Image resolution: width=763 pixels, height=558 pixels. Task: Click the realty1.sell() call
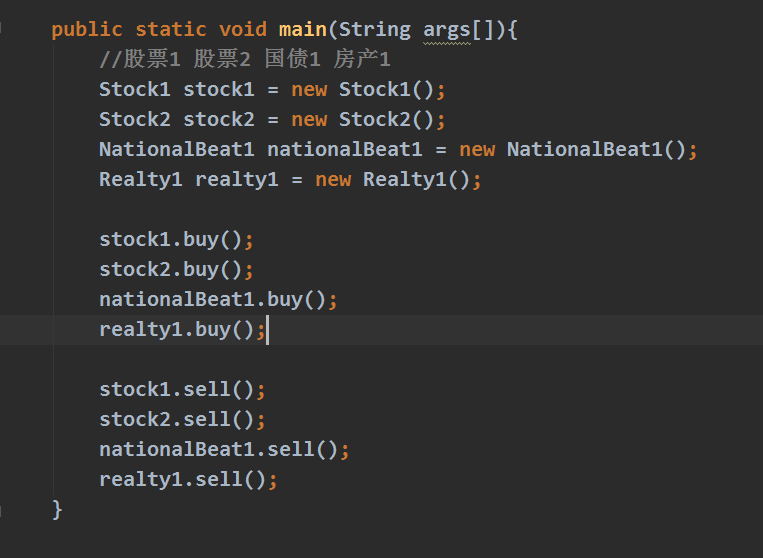(188, 480)
